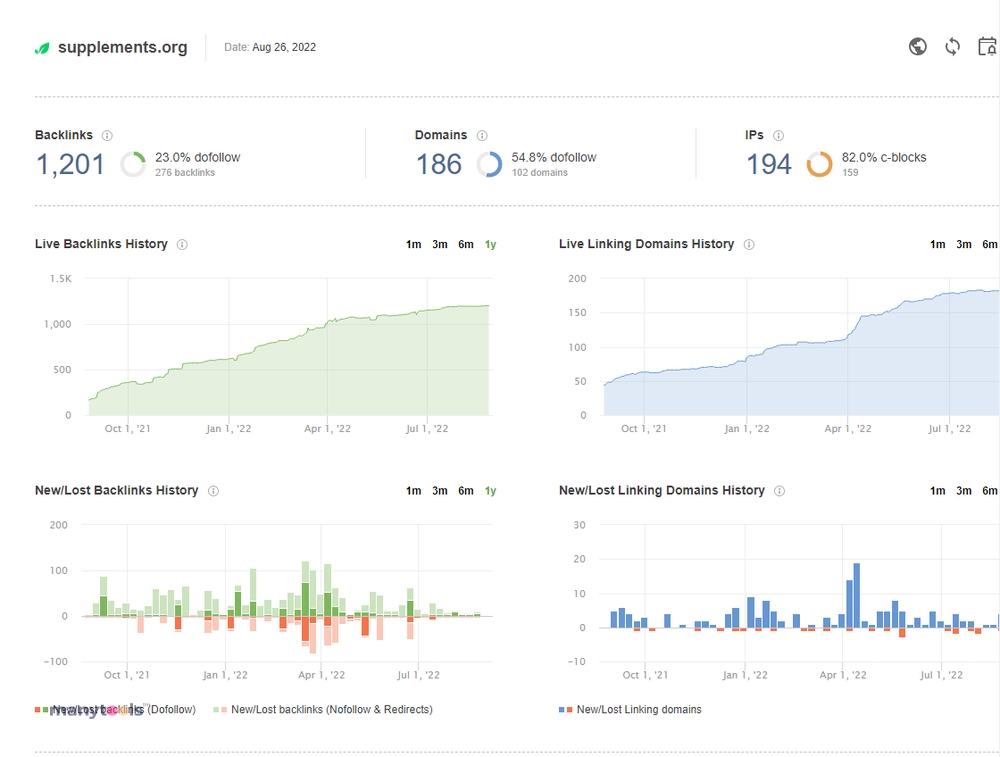Click the refresh arrows icon

click(x=953, y=47)
